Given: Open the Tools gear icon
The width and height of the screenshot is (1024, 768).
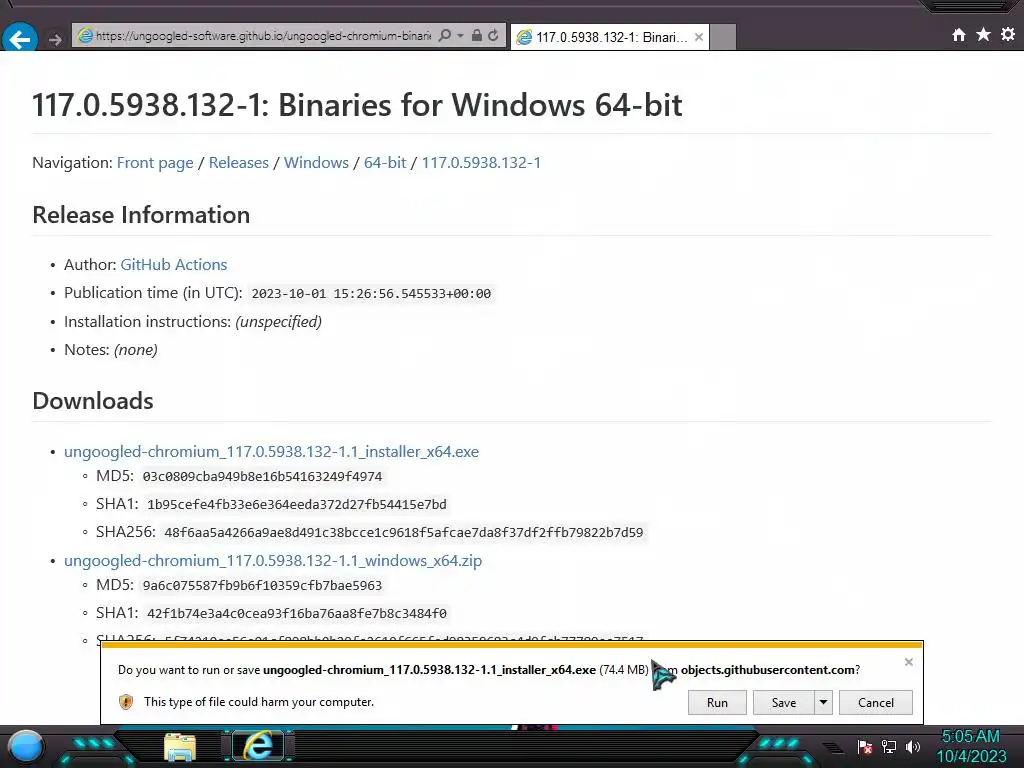Looking at the screenshot, I should coord(1008,34).
